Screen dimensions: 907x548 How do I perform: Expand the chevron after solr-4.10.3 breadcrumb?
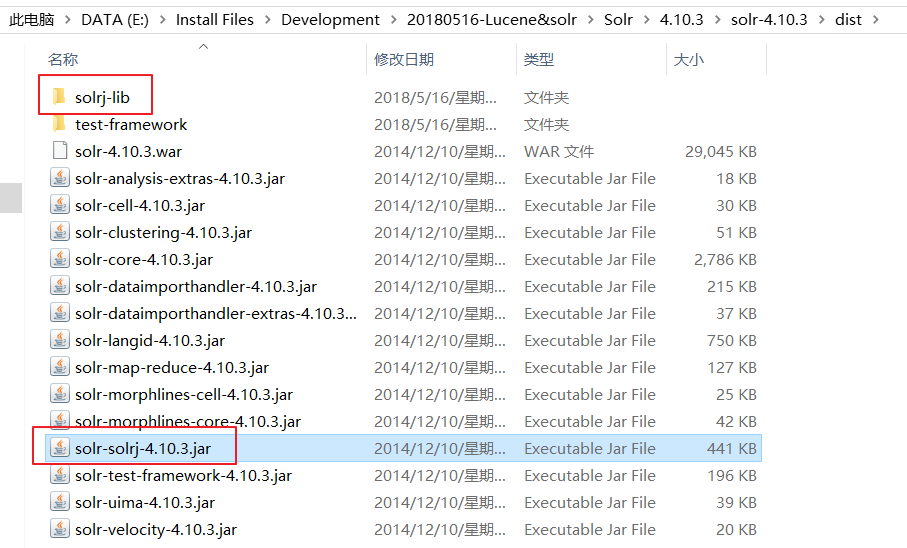(x=821, y=20)
